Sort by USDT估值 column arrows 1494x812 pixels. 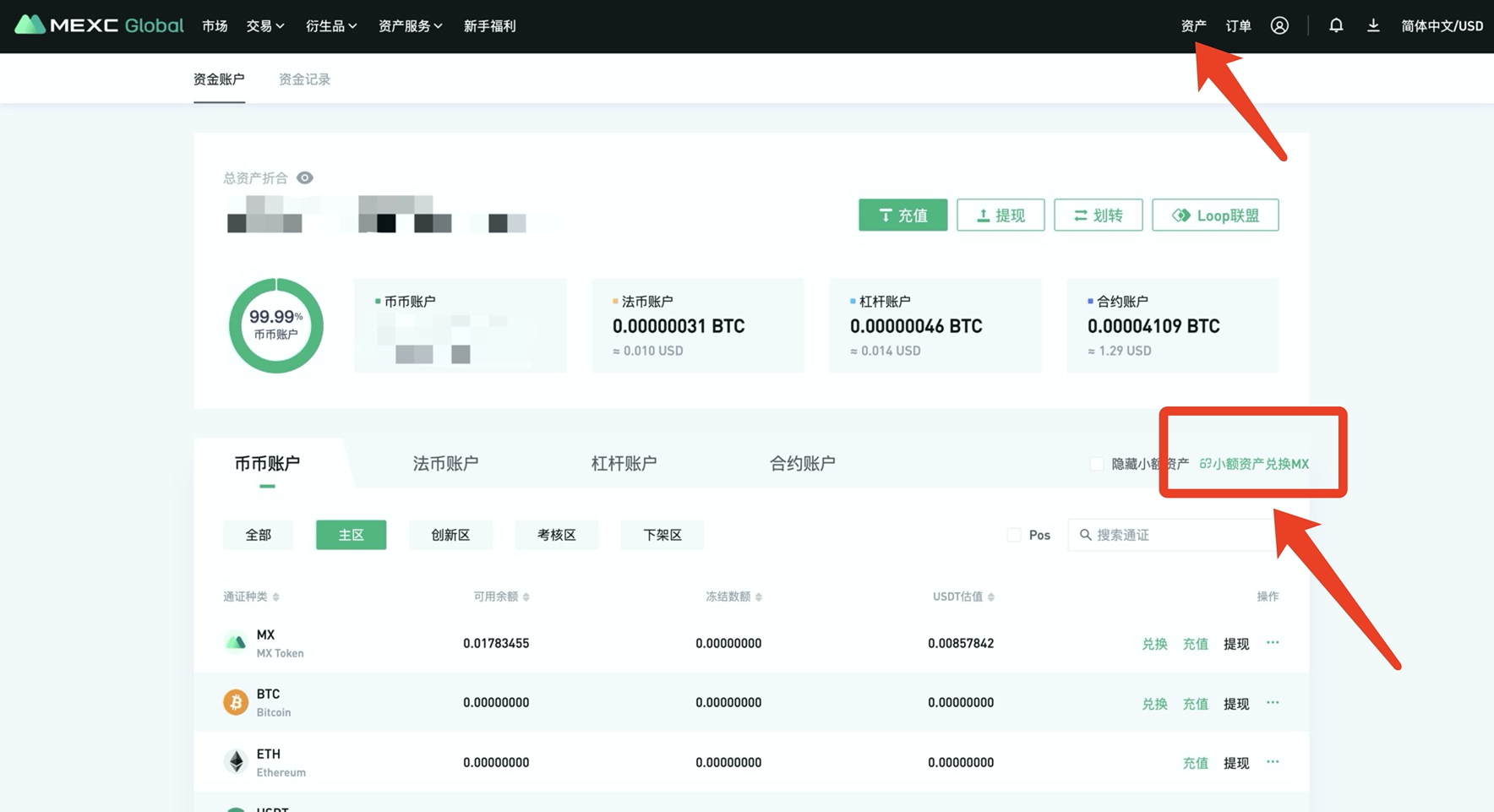(x=990, y=597)
